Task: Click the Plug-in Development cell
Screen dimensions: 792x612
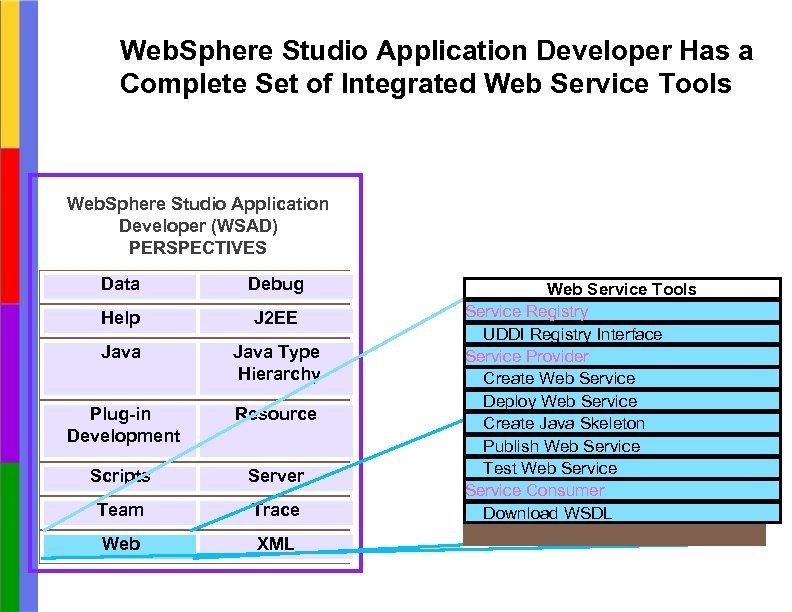Action: coord(120,430)
